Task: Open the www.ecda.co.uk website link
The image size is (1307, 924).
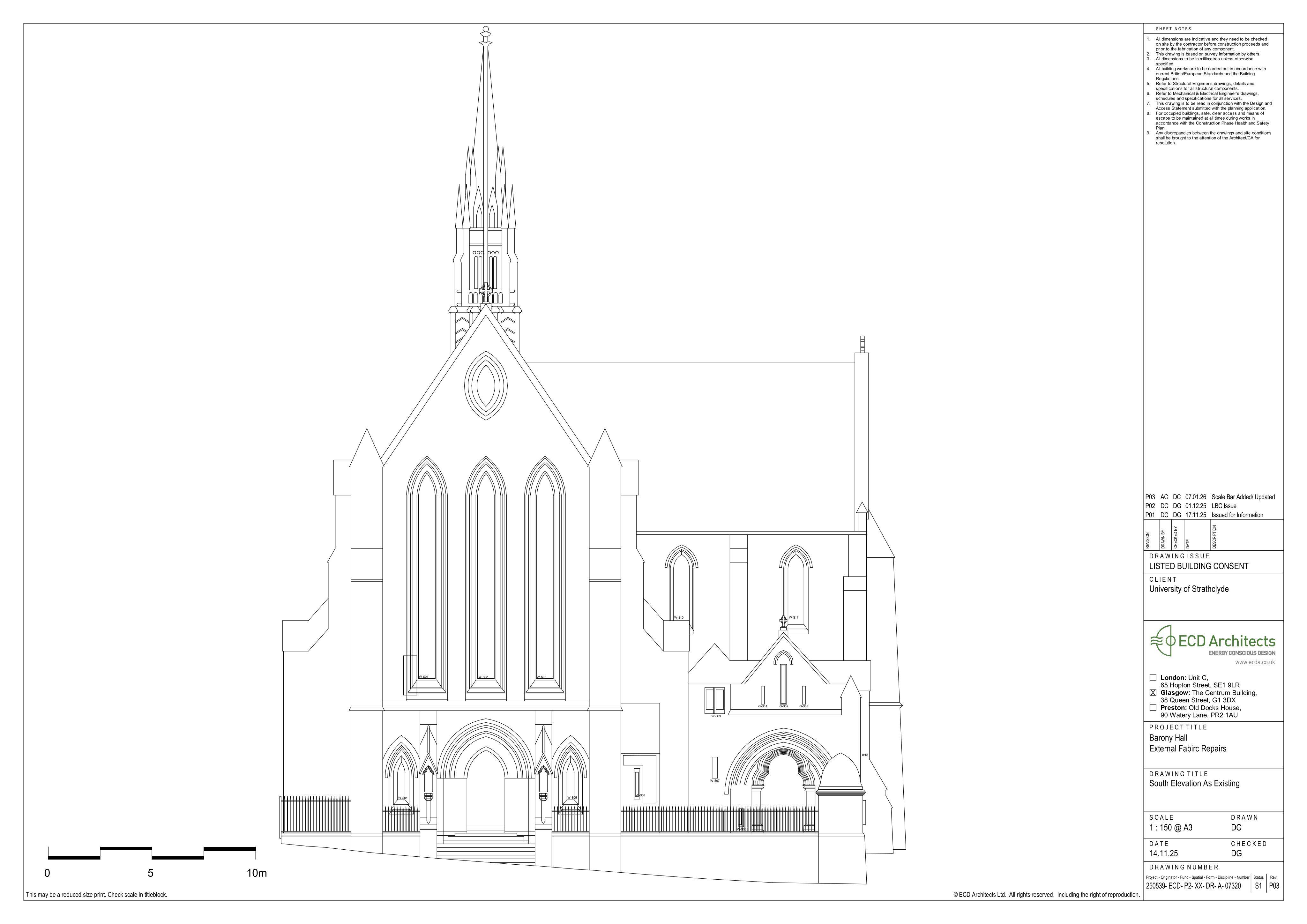Action: tap(1255, 662)
